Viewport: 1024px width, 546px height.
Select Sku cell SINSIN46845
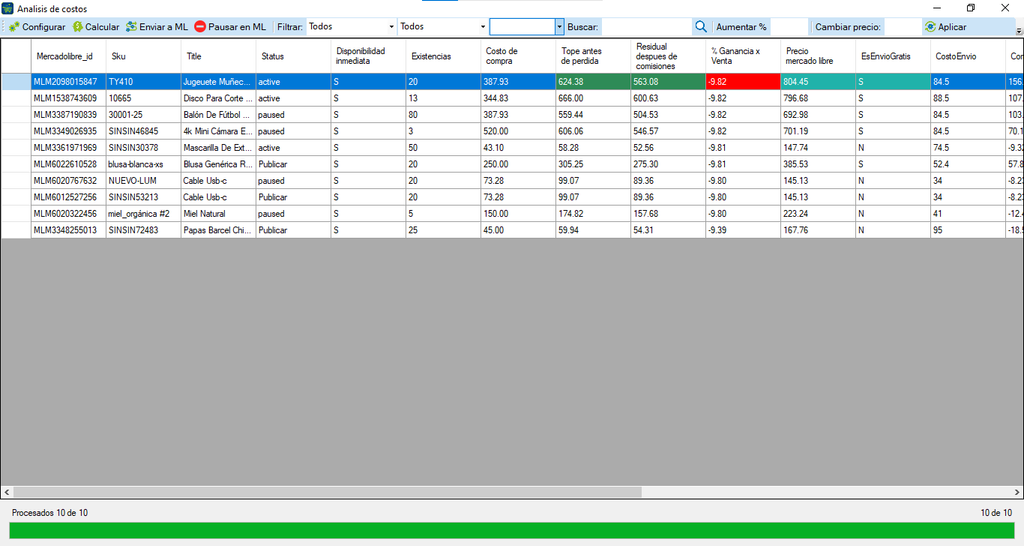click(144, 131)
